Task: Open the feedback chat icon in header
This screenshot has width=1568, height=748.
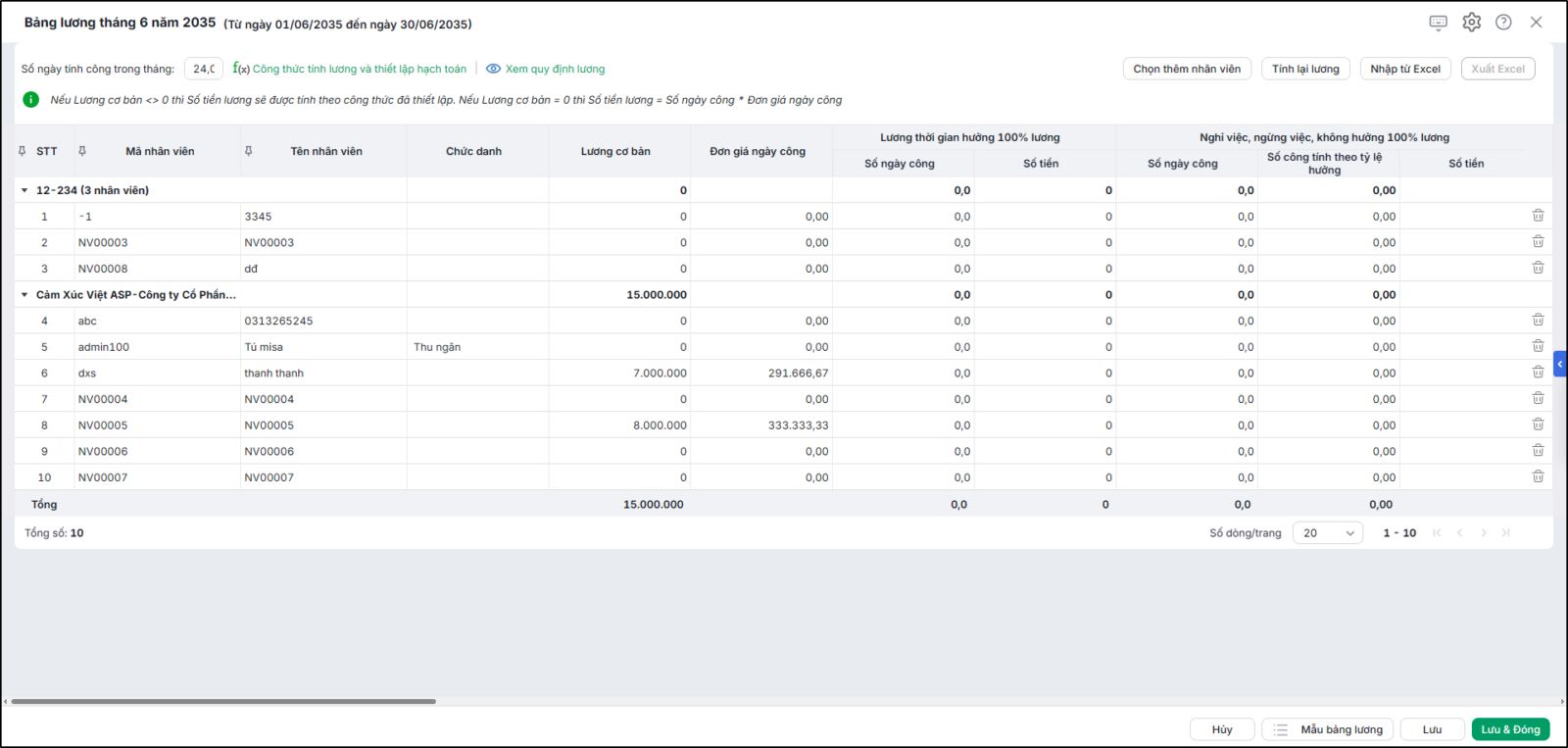Action: point(1438,22)
